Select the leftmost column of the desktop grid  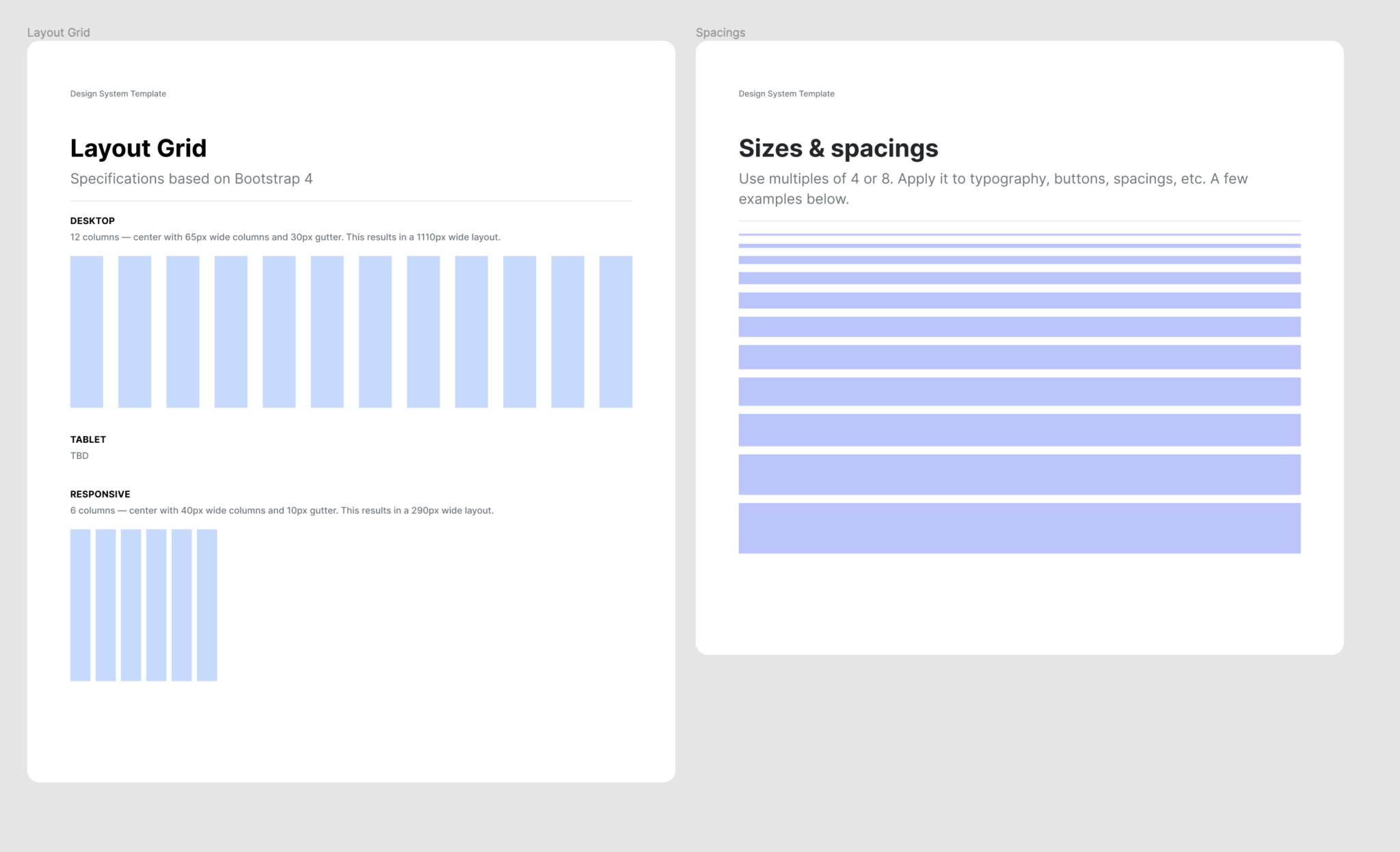point(87,332)
